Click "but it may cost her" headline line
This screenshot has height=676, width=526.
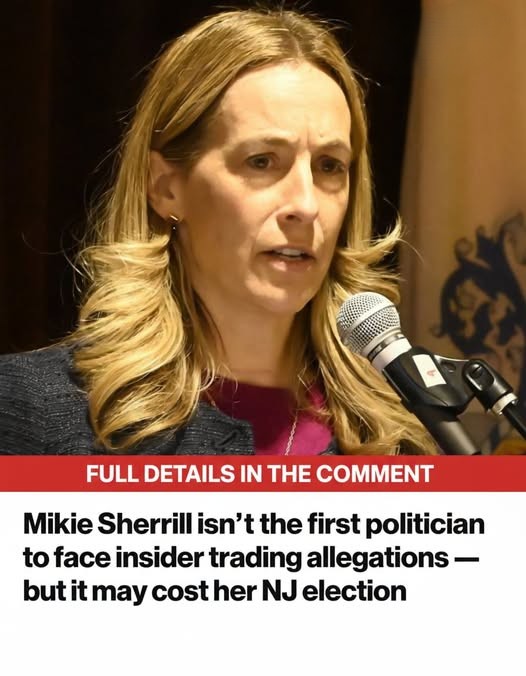coord(141,591)
